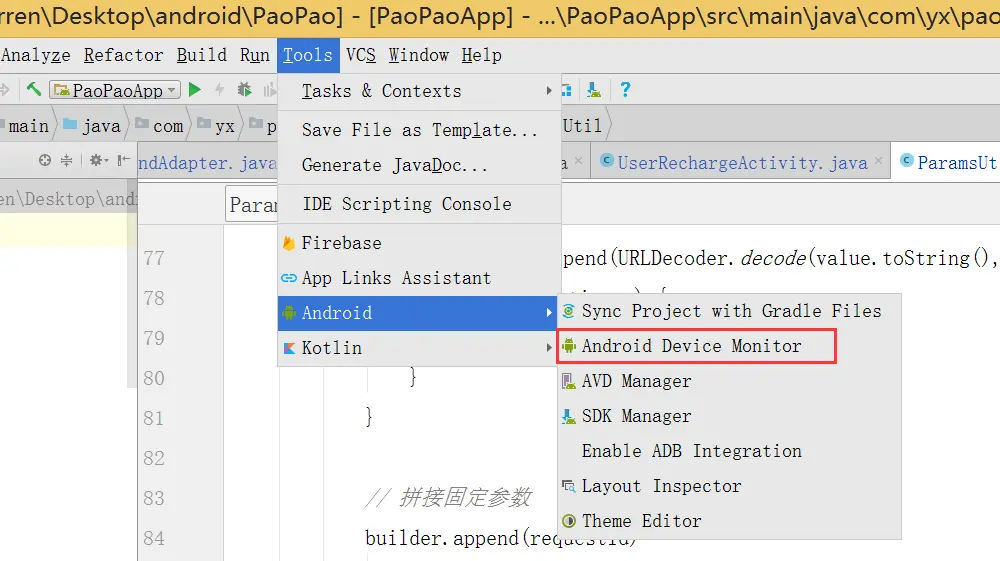The height and width of the screenshot is (561, 1000).
Task: Click the Theme Editor icon
Action: click(568, 521)
